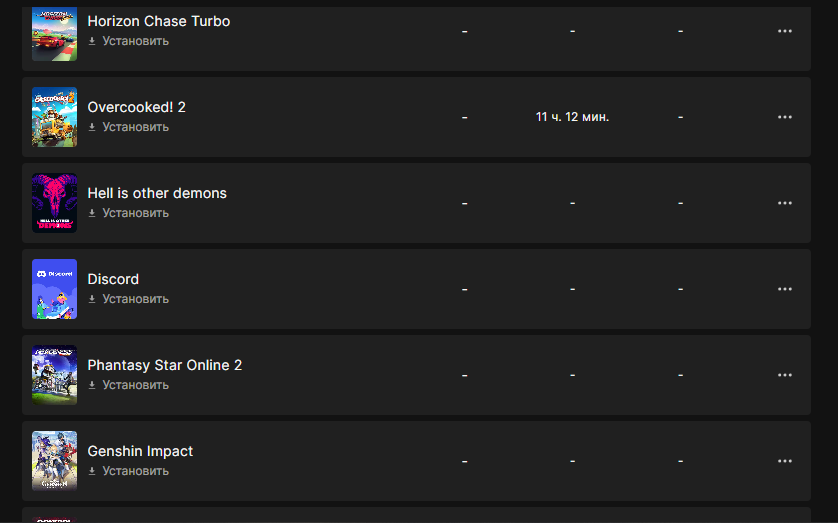Select the Genshin Impact cover thumbnail
The height and width of the screenshot is (523, 838).
(x=55, y=461)
